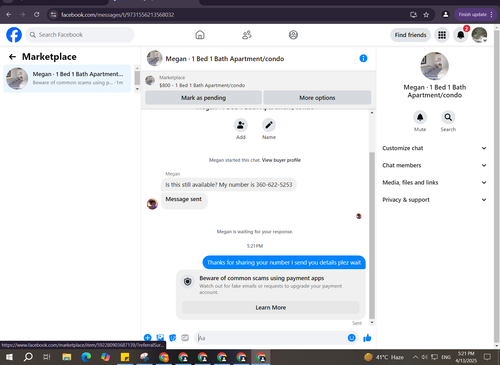Open Windows Start menu
Screen dimensions: 500x365
(x=9, y=357)
